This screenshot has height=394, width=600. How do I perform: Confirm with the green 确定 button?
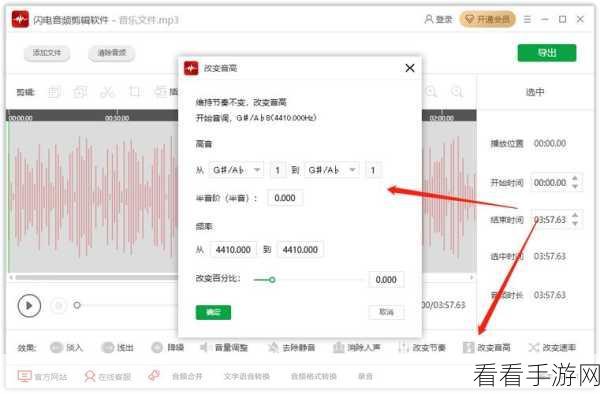tap(213, 313)
